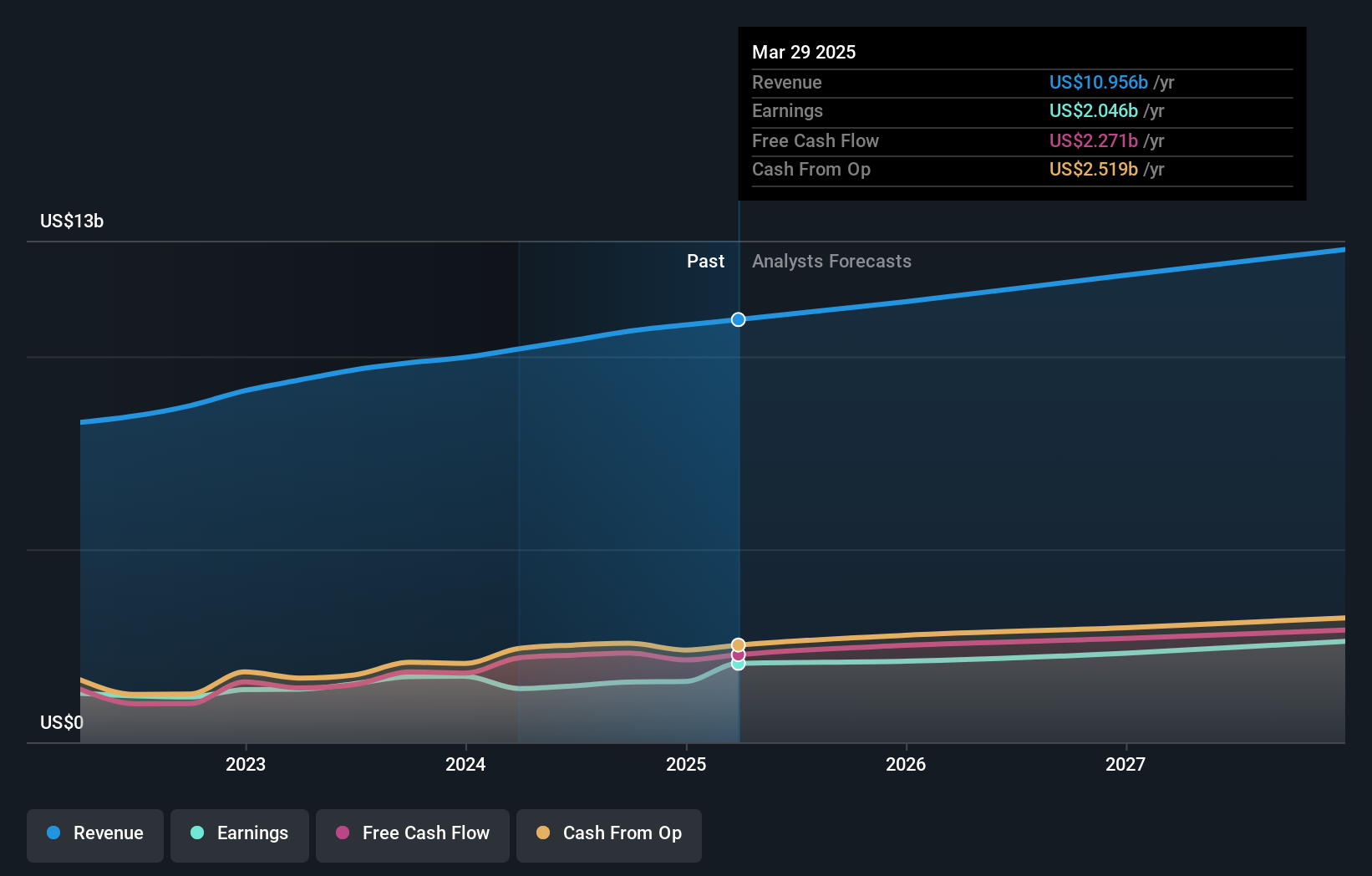Click the Cash From Op row label in tooltip

[811, 169]
